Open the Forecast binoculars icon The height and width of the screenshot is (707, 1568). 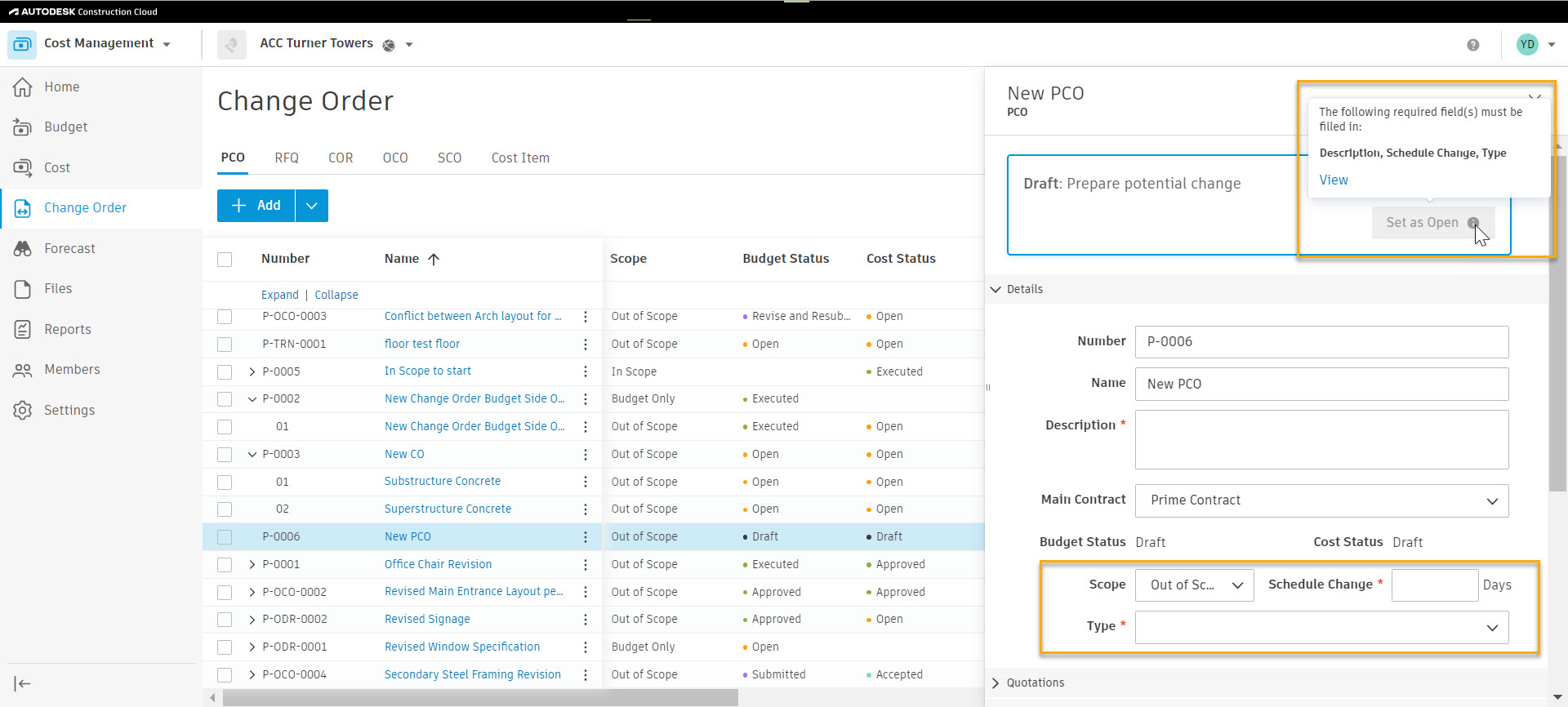click(23, 248)
